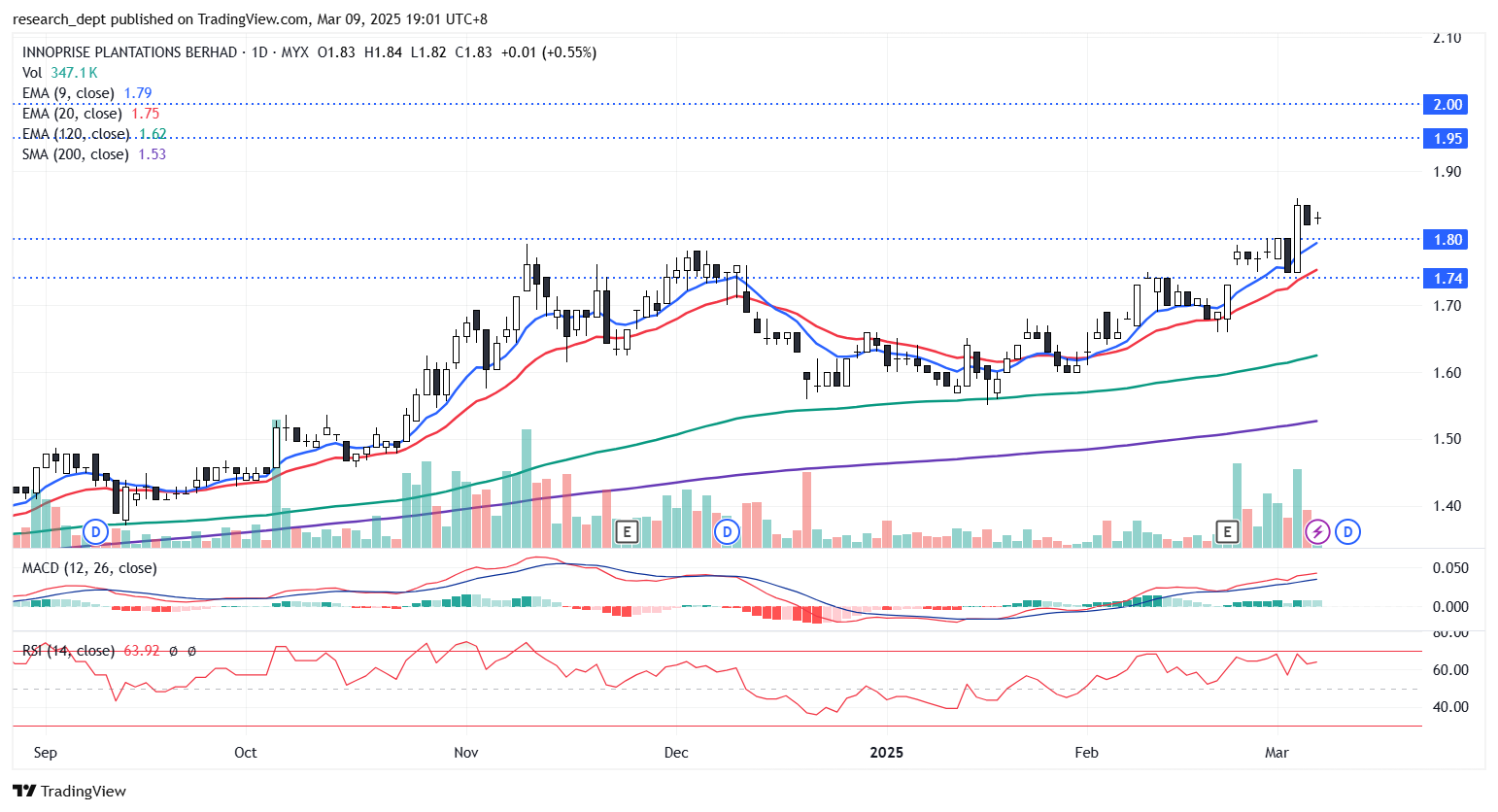
Task: Click the Dec label on time axis
Action: (x=676, y=753)
